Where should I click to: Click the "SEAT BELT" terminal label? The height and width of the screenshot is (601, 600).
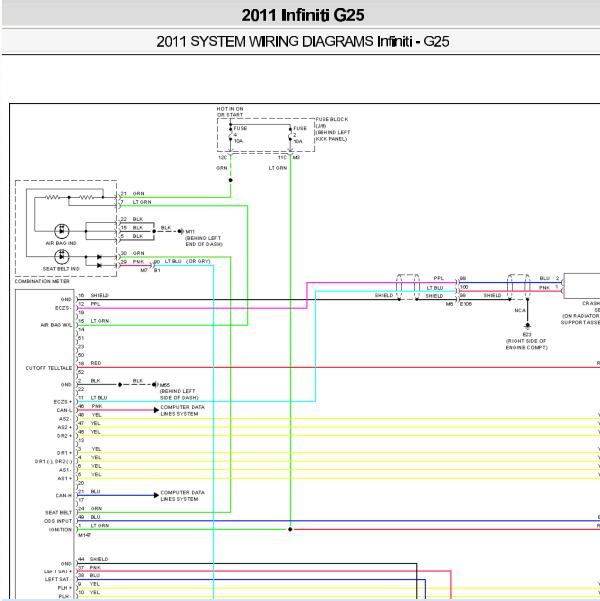coord(59,512)
